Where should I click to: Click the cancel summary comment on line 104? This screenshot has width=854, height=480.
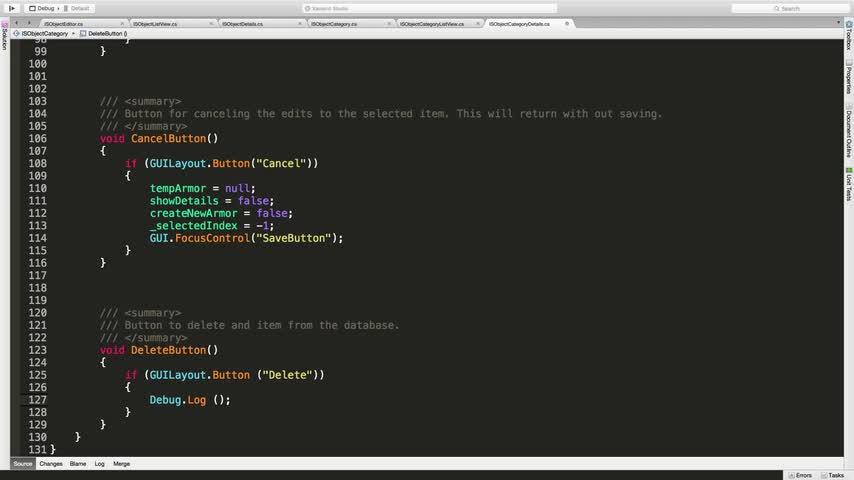381,114
